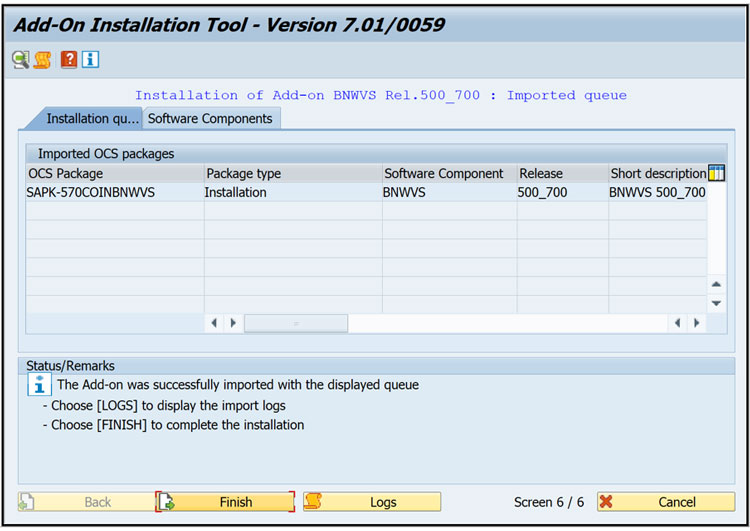Click the Logs button
750x531 pixels.
point(372,502)
